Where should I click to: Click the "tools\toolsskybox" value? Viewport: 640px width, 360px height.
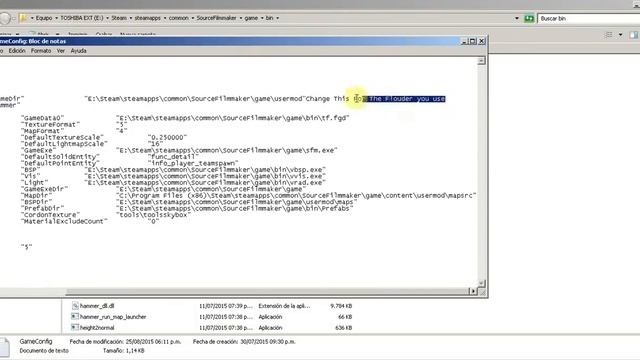pyautogui.click(x=153, y=215)
